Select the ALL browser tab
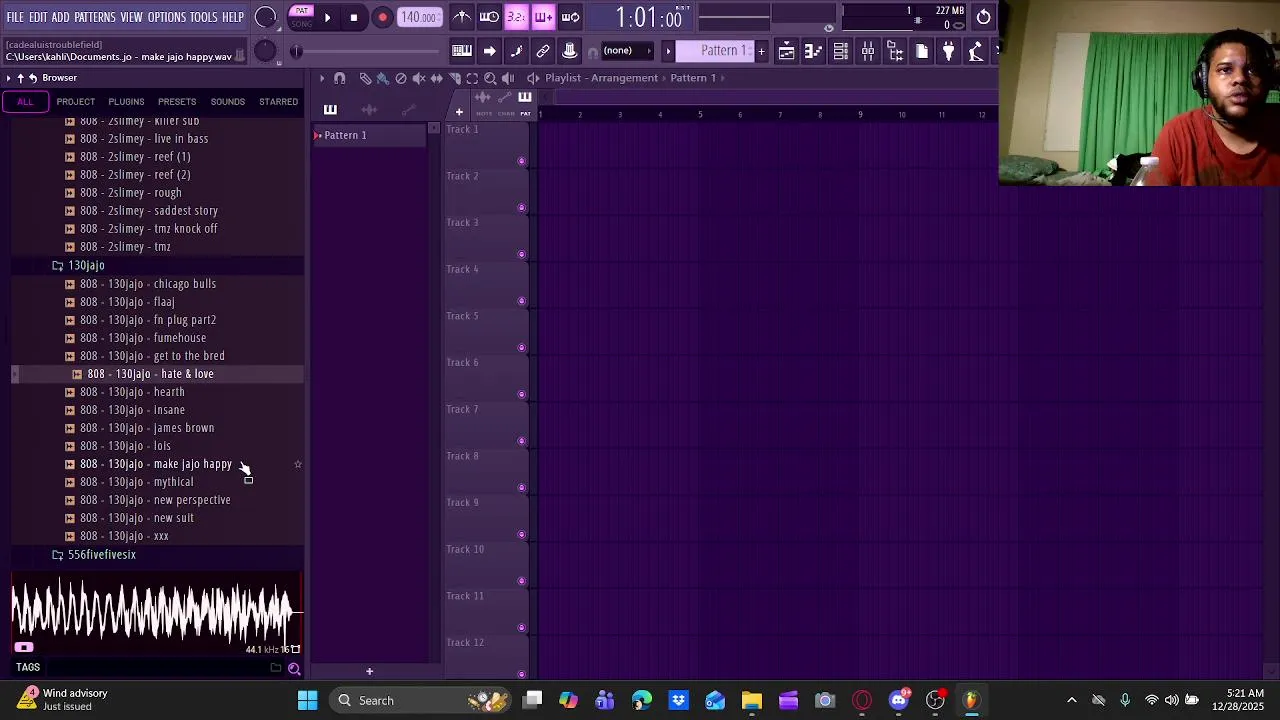 pyautogui.click(x=25, y=101)
